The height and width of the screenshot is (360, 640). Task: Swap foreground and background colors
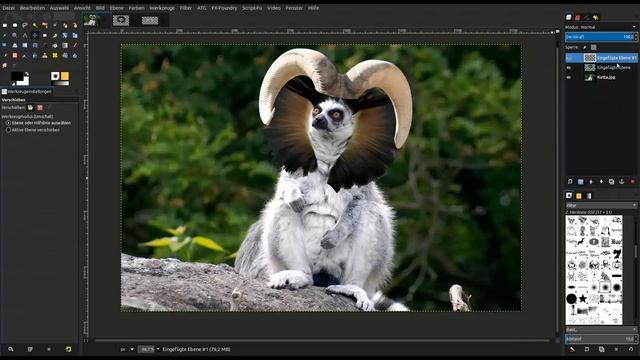pyautogui.click(x=27, y=74)
